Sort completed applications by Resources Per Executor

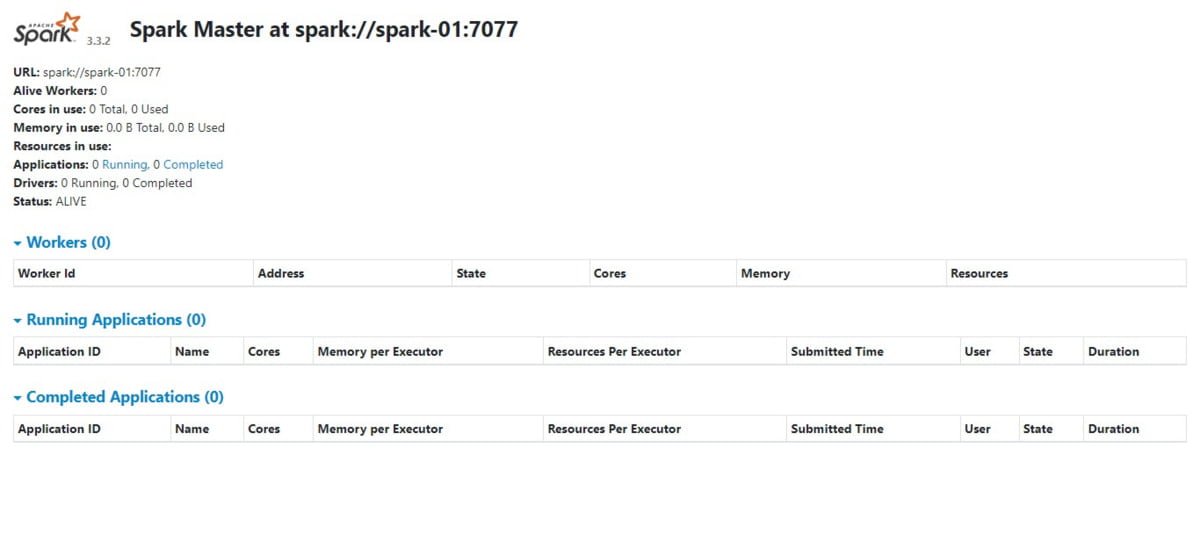pyautogui.click(x=614, y=429)
